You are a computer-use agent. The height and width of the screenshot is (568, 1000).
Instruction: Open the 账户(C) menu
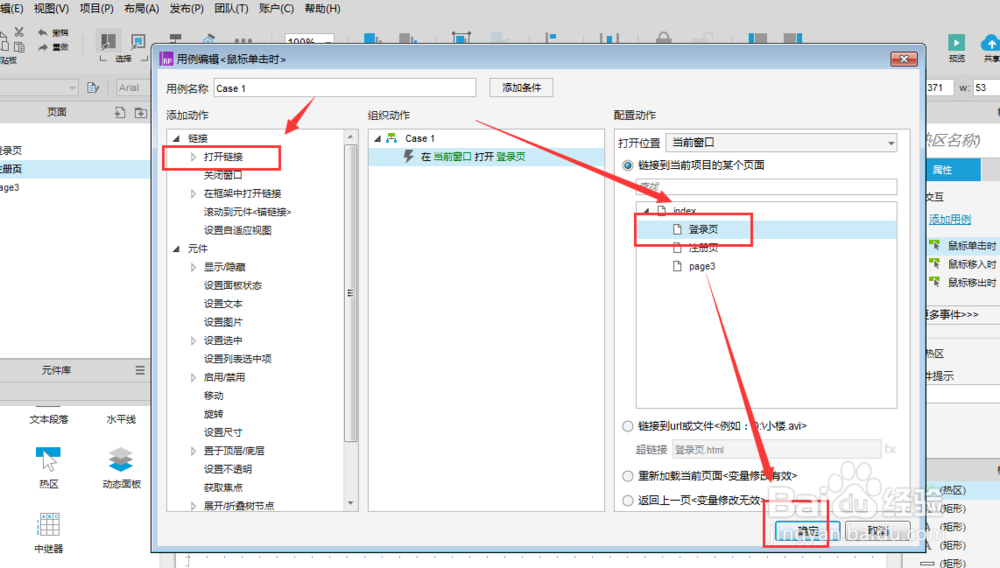(x=276, y=8)
